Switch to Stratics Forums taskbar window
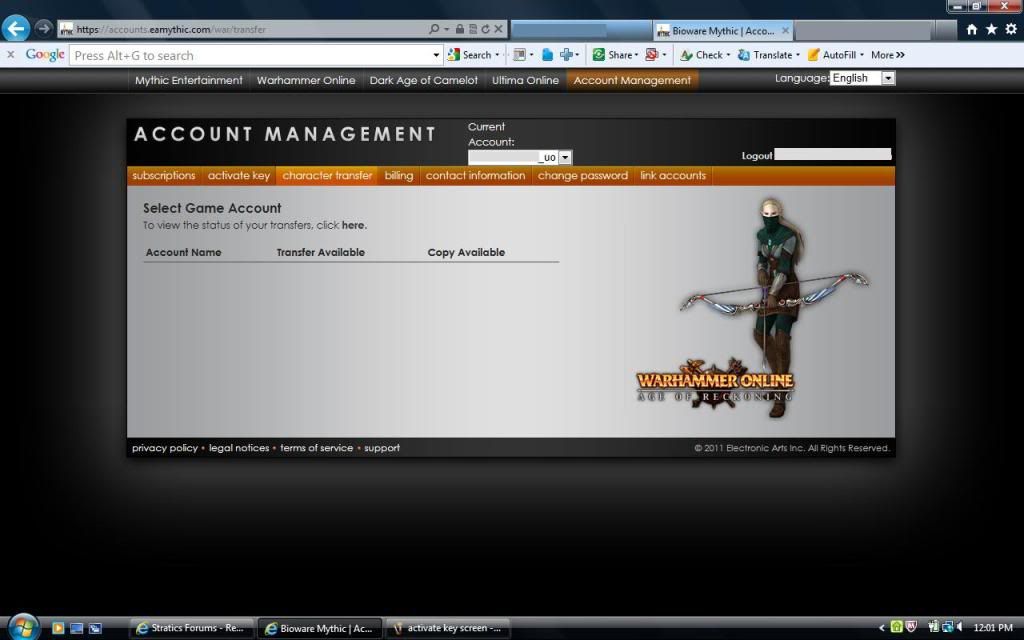The height and width of the screenshot is (640, 1024). coord(190,628)
